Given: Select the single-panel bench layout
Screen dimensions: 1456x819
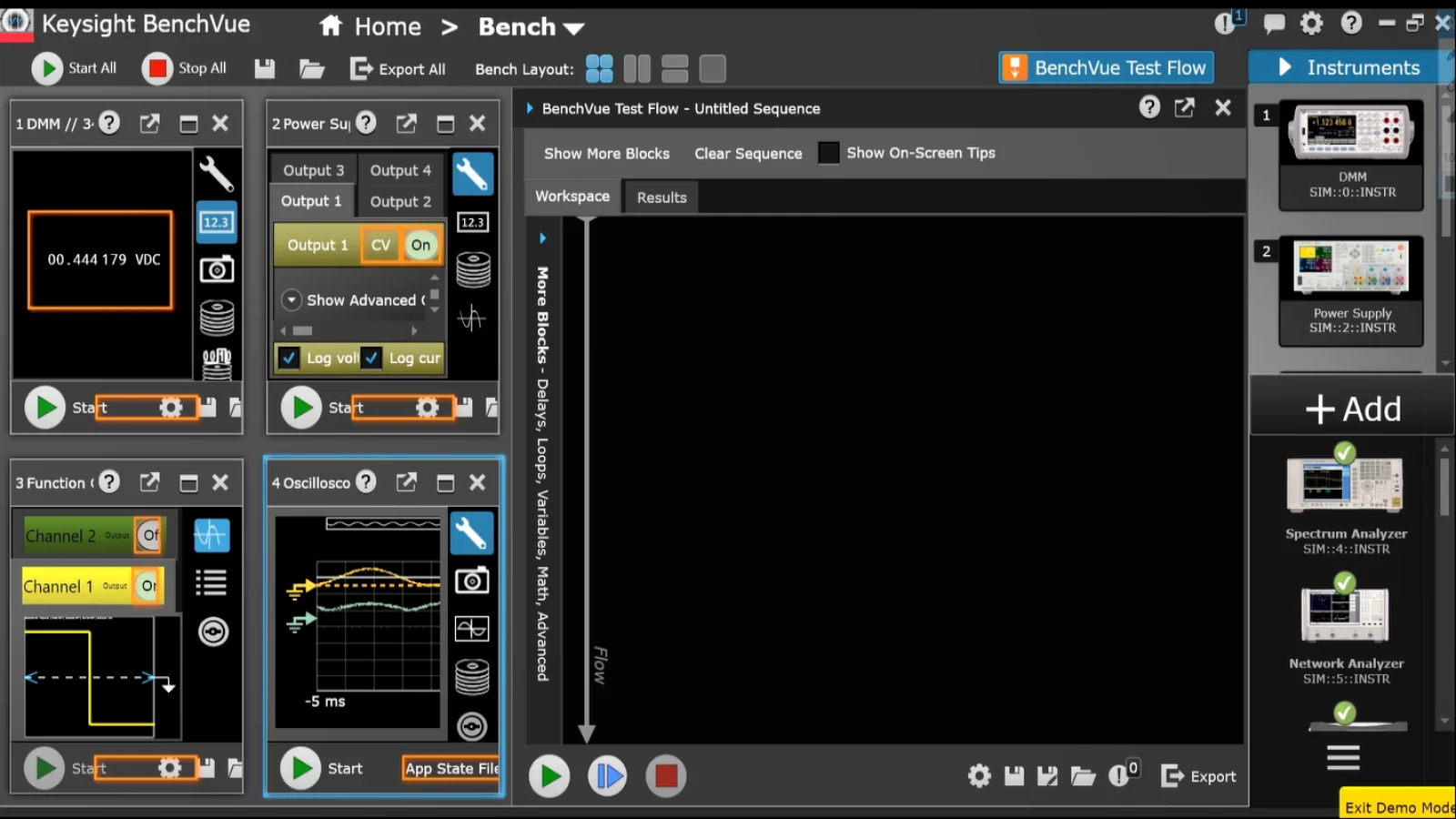Looking at the screenshot, I should pyautogui.click(x=713, y=68).
